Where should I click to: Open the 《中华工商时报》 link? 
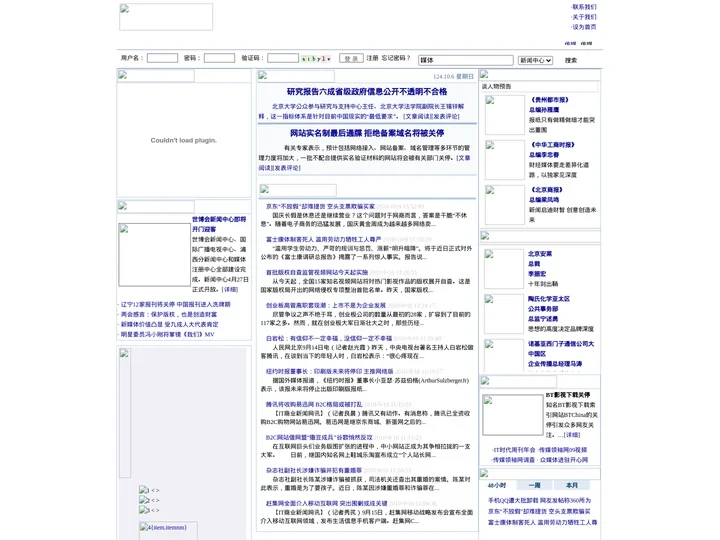[552, 145]
